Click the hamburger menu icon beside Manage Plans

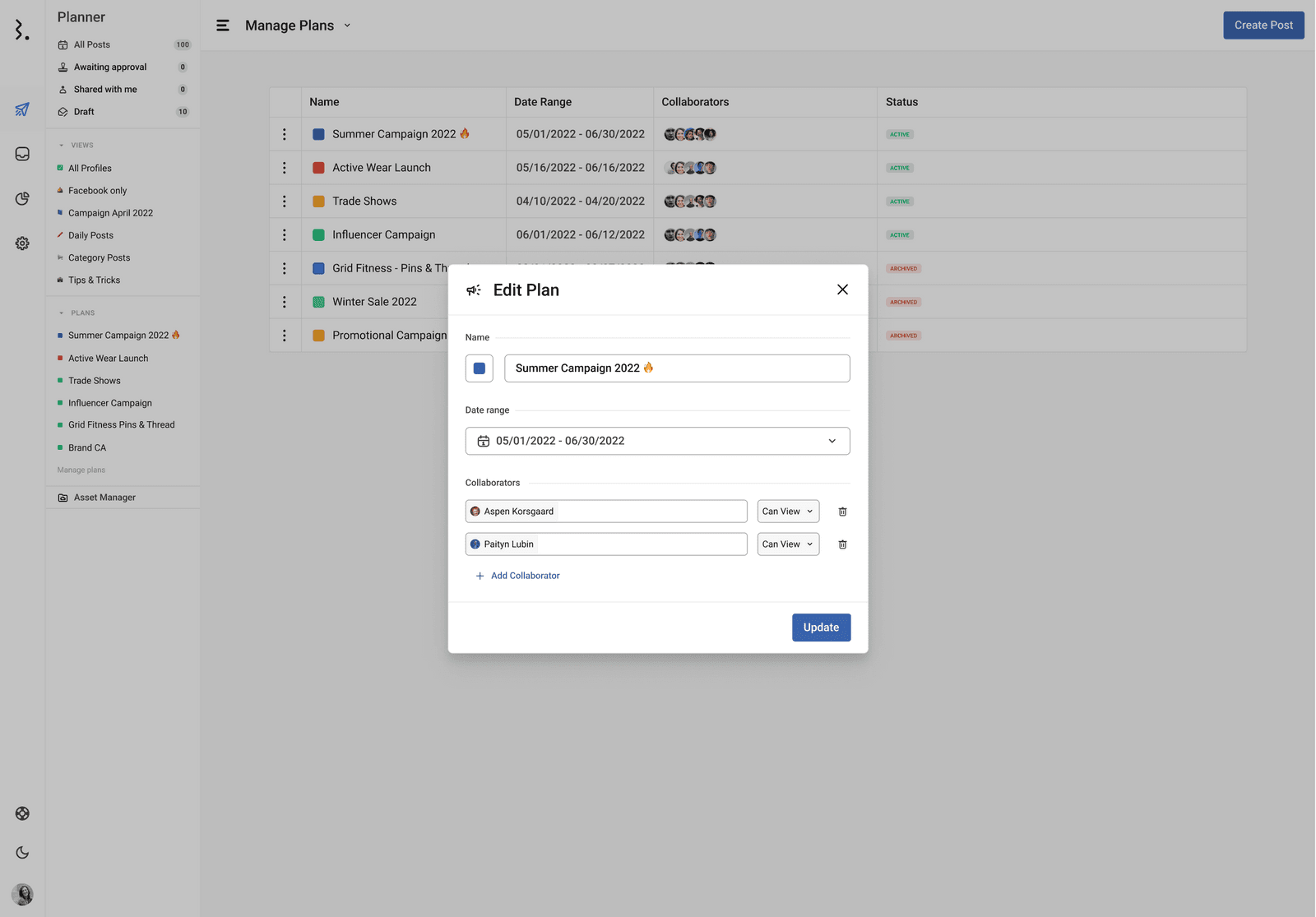click(223, 25)
